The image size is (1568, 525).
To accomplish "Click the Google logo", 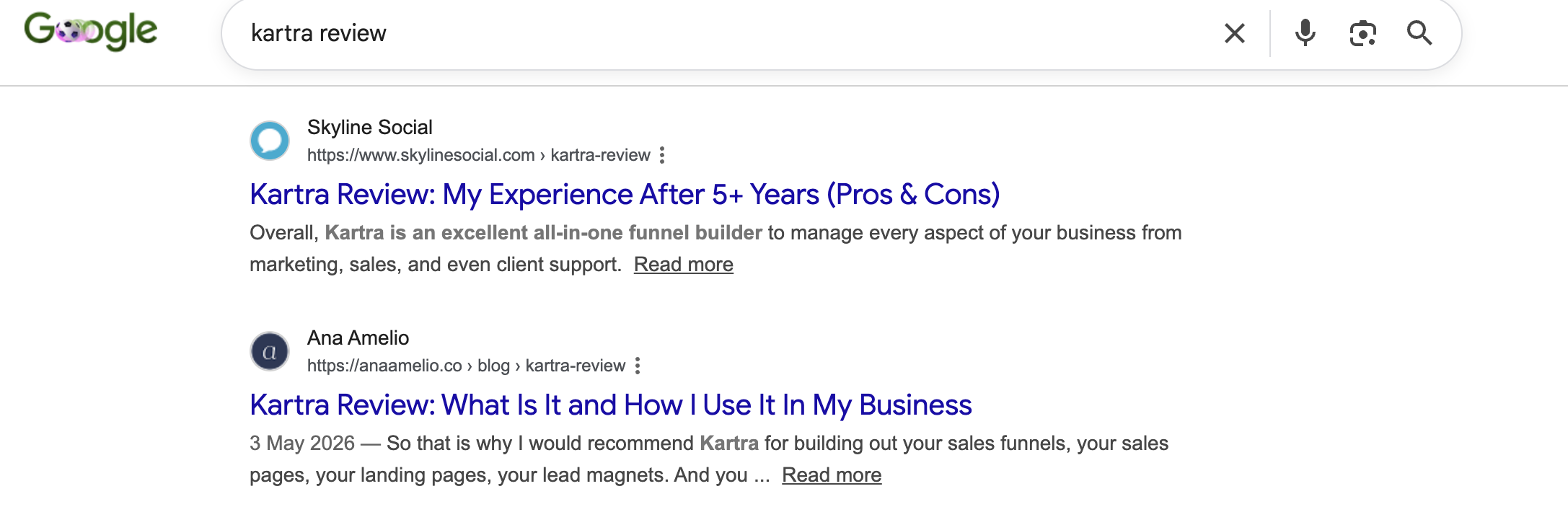I will (91, 31).
